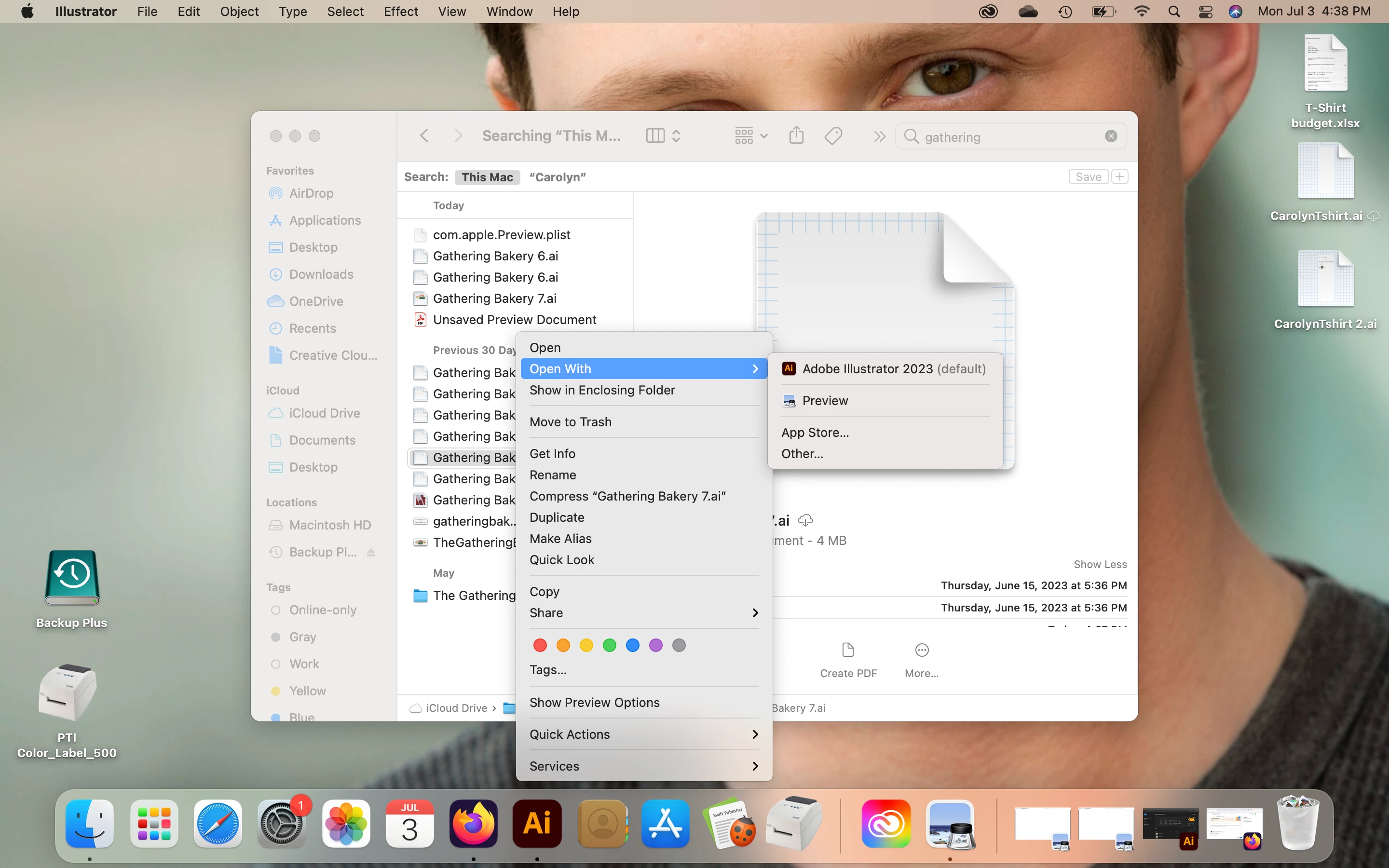Click the Share icon in Finder toolbar
Image resolution: width=1389 pixels, height=868 pixels.
tap(796, 136)
